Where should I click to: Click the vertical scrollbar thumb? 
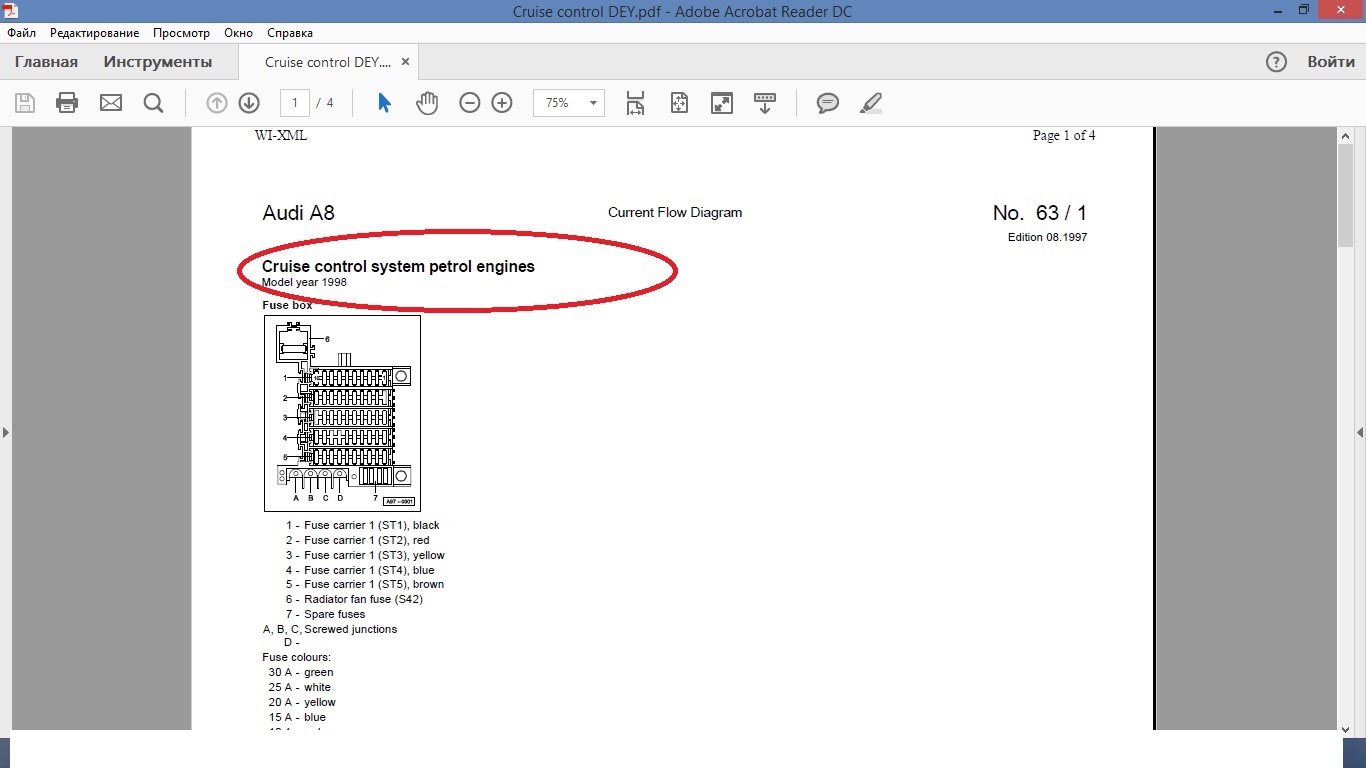point(1346,195)
